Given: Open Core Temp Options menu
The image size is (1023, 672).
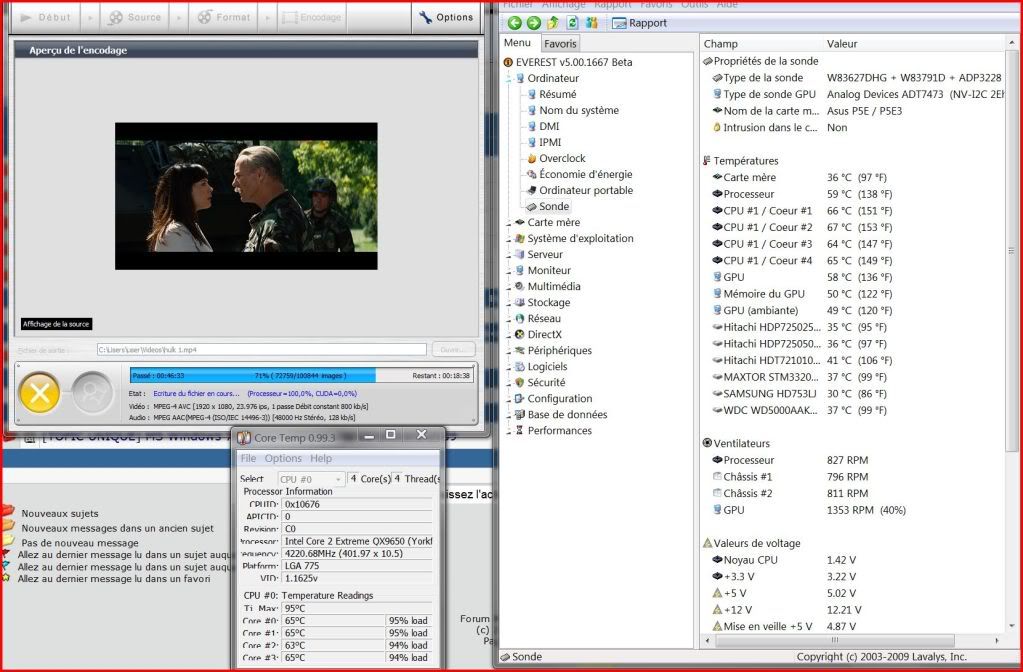Looking at the screenshot, I should 283,458.
